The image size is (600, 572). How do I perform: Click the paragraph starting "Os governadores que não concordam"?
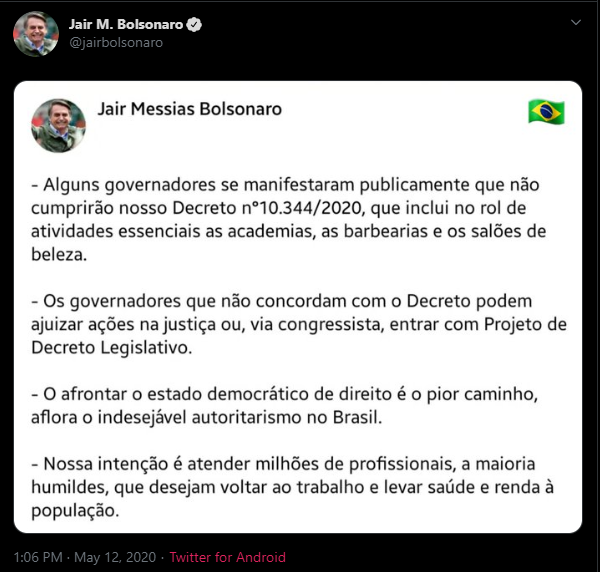299,324
